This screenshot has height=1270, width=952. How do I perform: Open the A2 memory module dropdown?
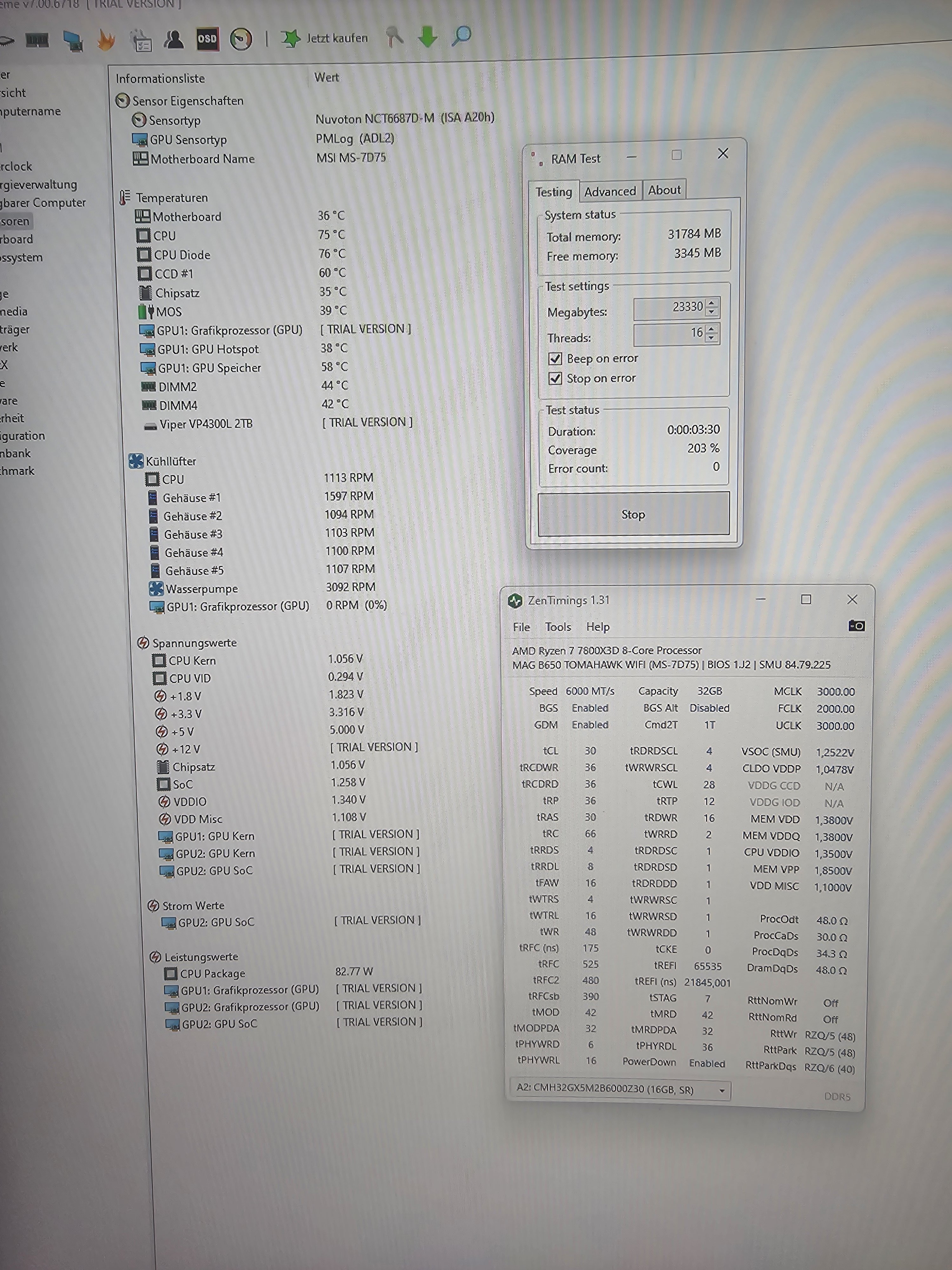point(722,1090)
